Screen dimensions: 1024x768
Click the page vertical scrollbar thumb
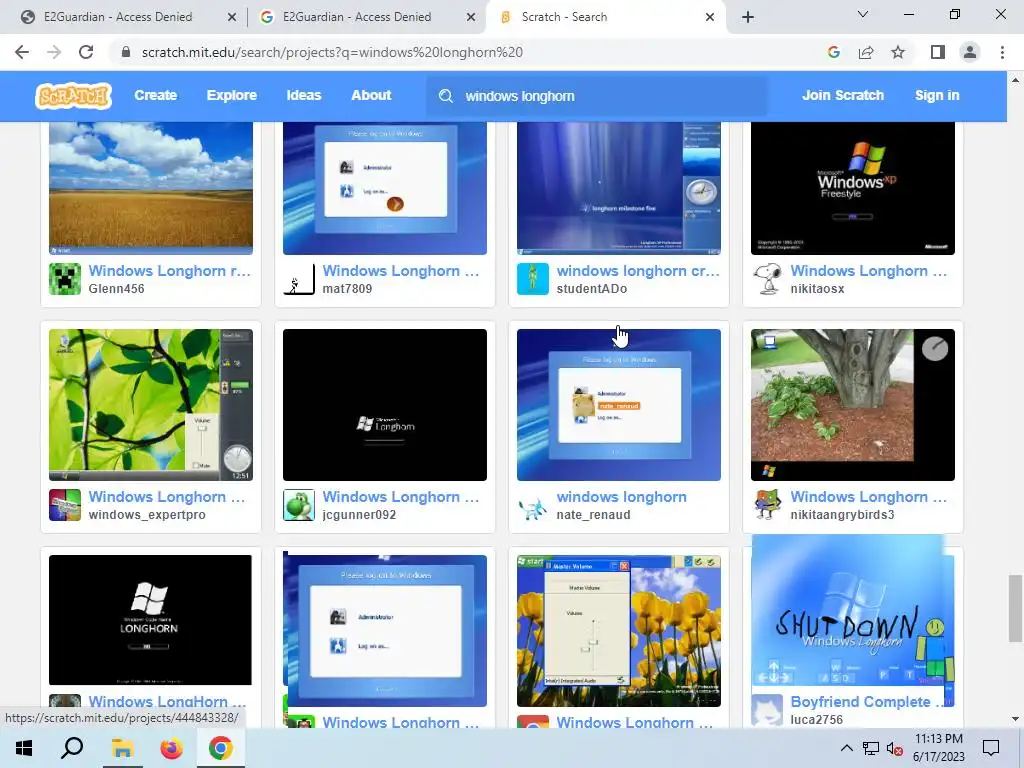tap(1015, 609)
